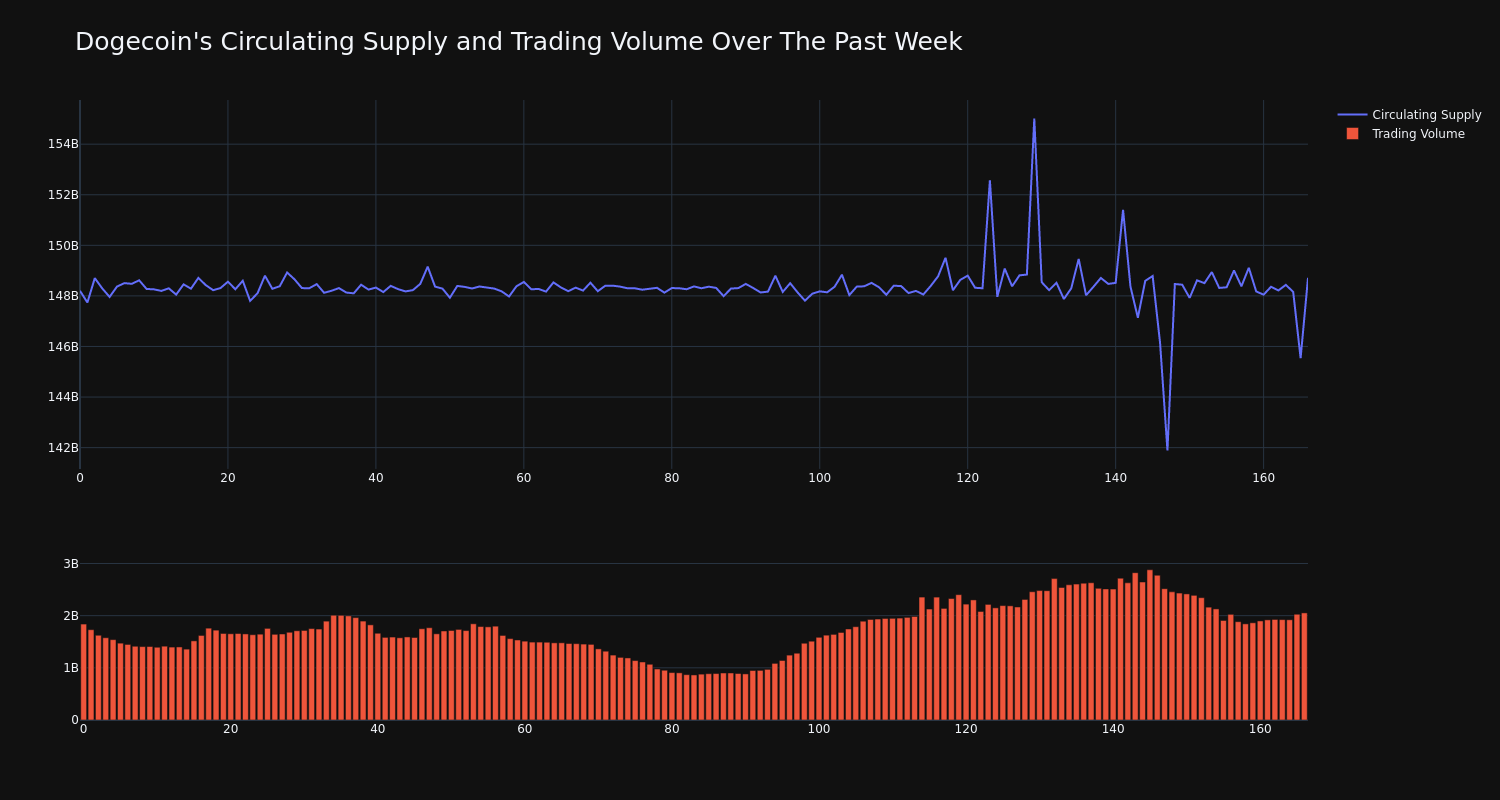Click the 150B label on supply axis

pos(63,245)
